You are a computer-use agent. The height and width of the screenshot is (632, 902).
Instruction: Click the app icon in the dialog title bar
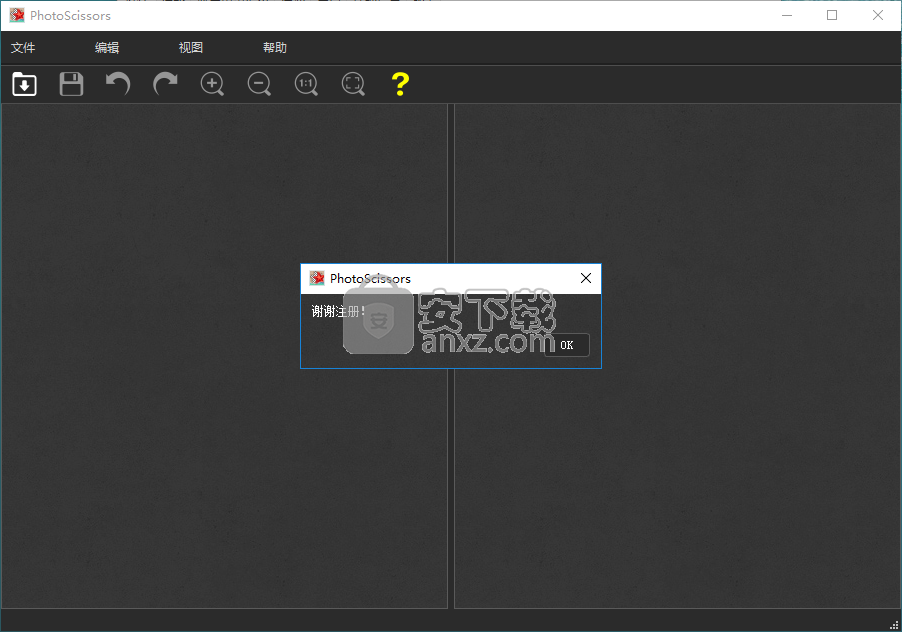click(317, 278)
